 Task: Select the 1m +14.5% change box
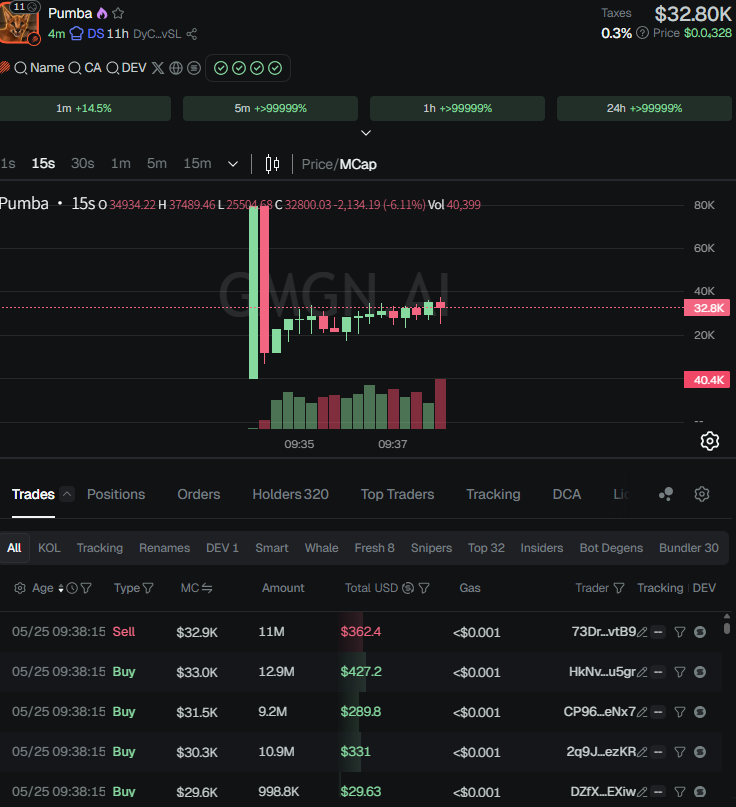pyautogui.click(x=84, y=109)
